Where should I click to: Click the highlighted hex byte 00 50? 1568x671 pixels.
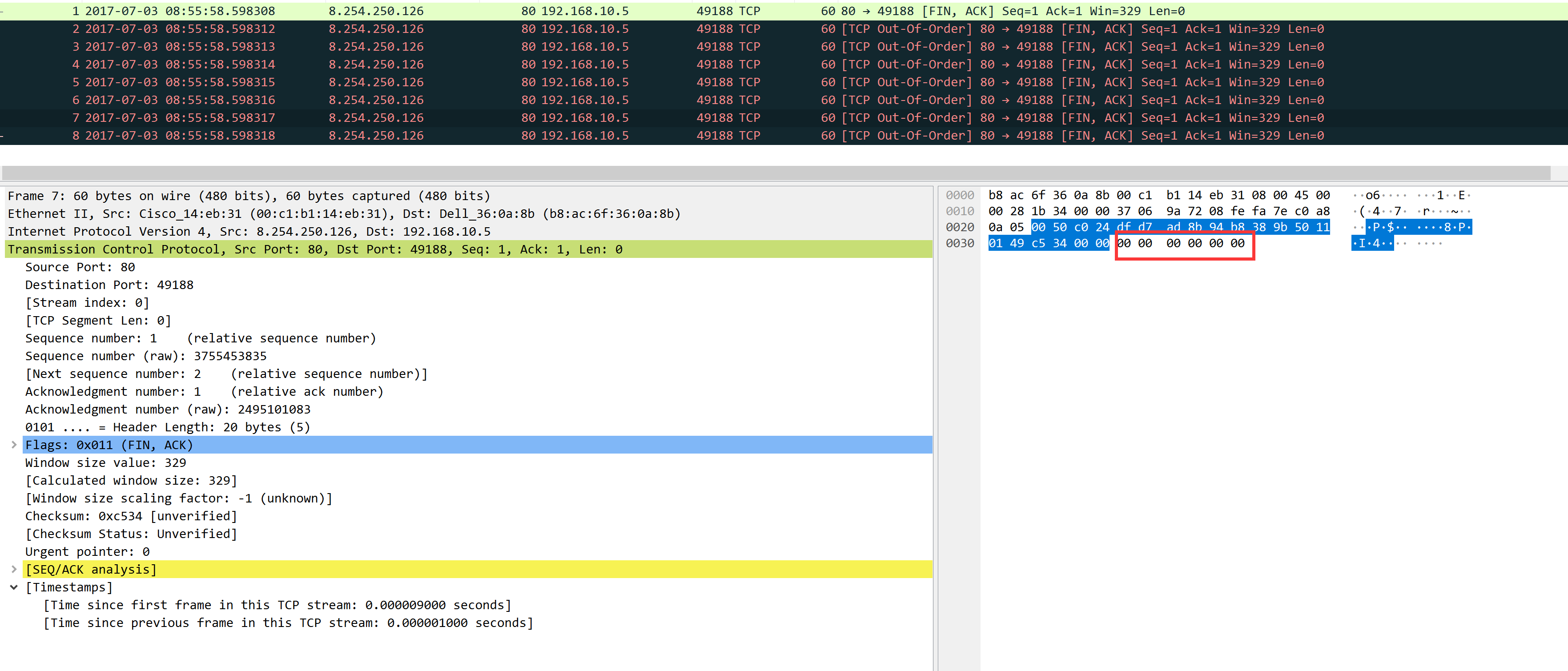pos(1051,227)
